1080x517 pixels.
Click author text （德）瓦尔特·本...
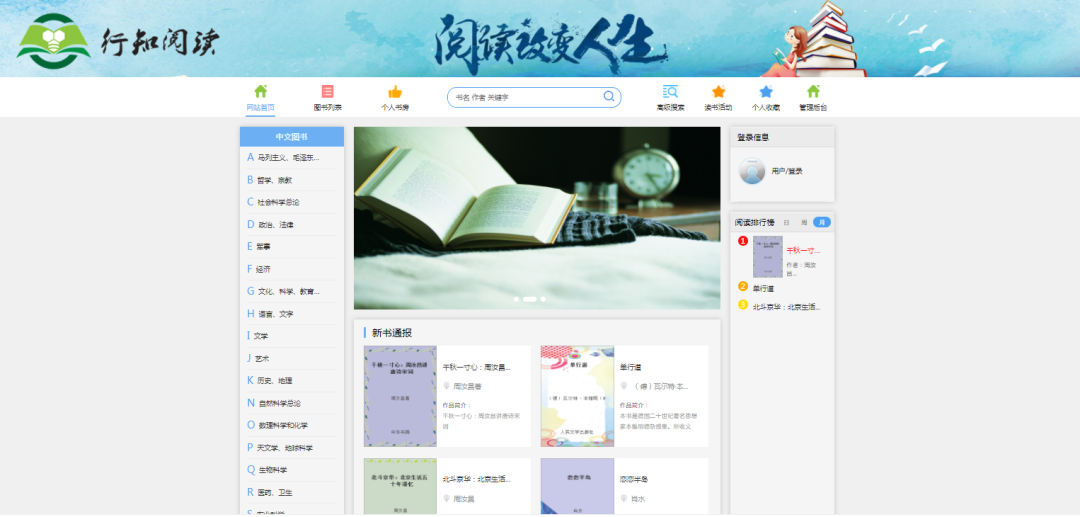pos(661,386)
